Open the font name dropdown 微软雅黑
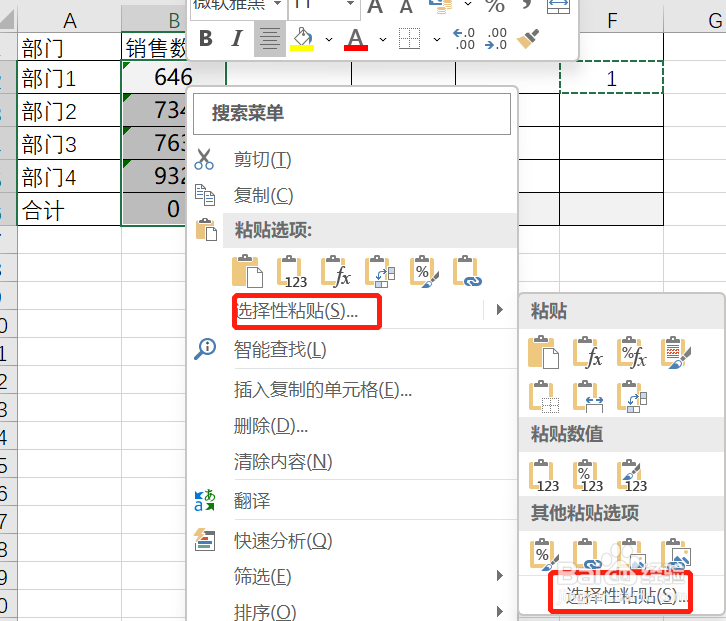 coord(277,4)
